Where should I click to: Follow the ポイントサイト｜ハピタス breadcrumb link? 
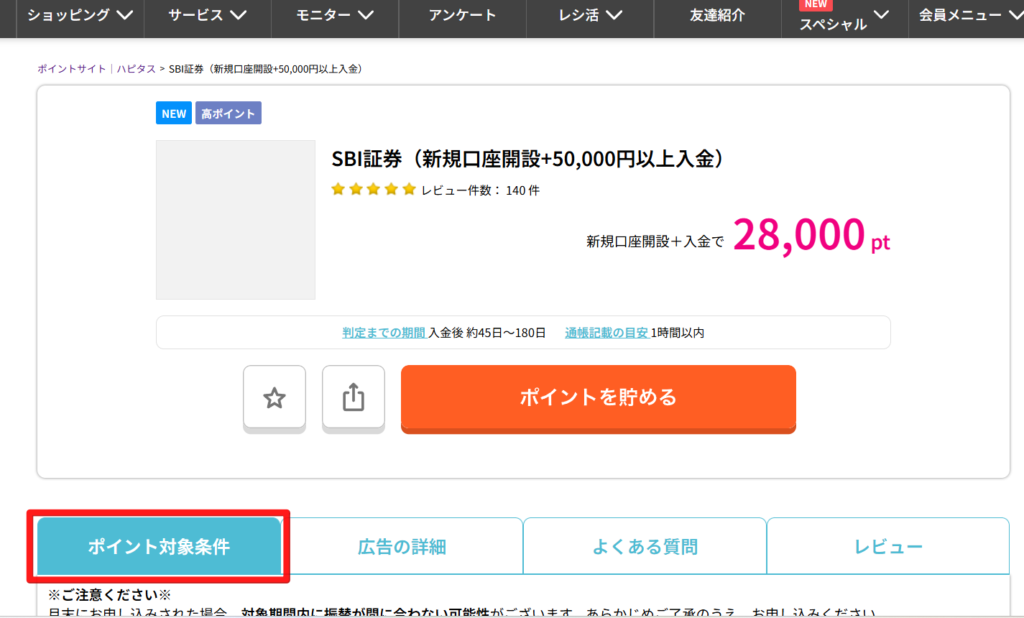click(x=97, y=69)
